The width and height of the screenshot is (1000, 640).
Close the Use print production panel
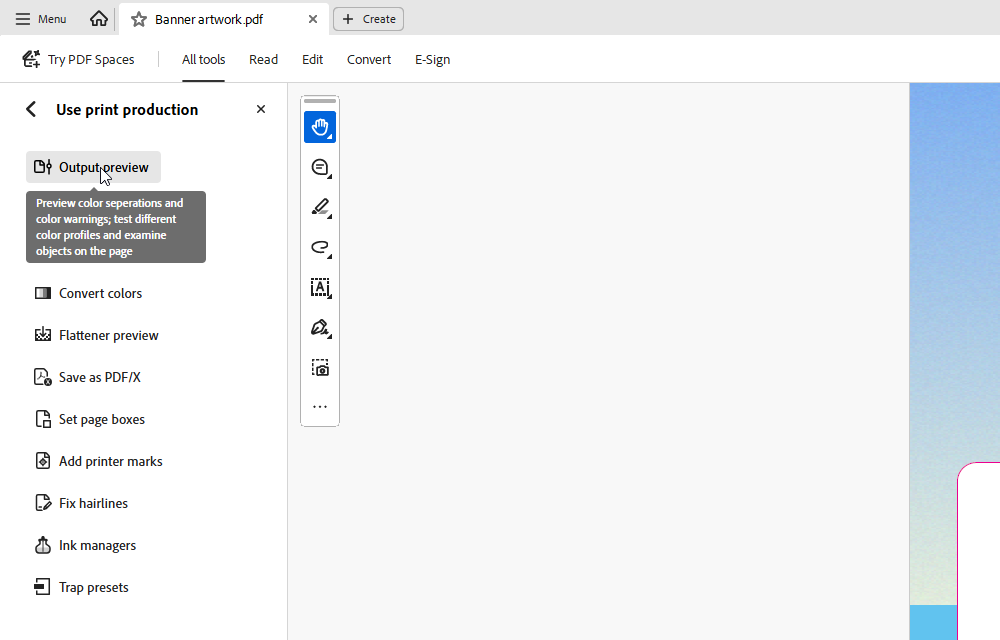261,109
